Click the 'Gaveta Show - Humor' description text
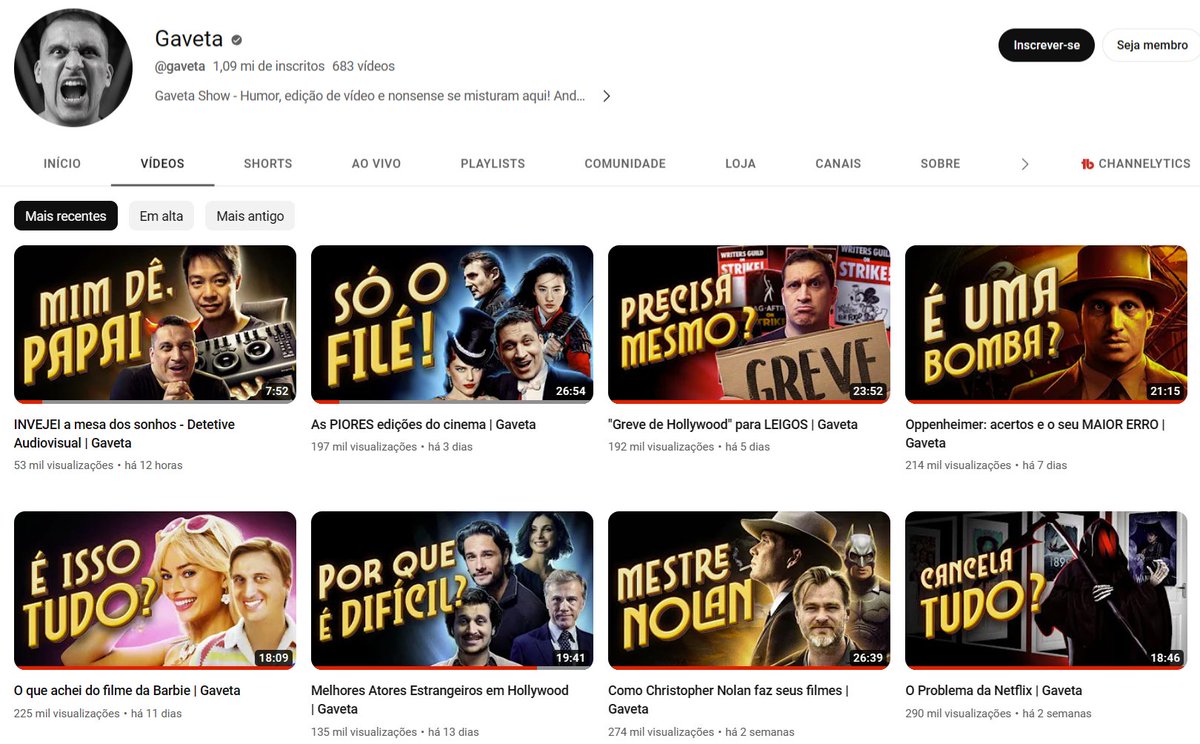Image resolution: width=1200 pixels, height=744 pixels. (x=370, y=97)
